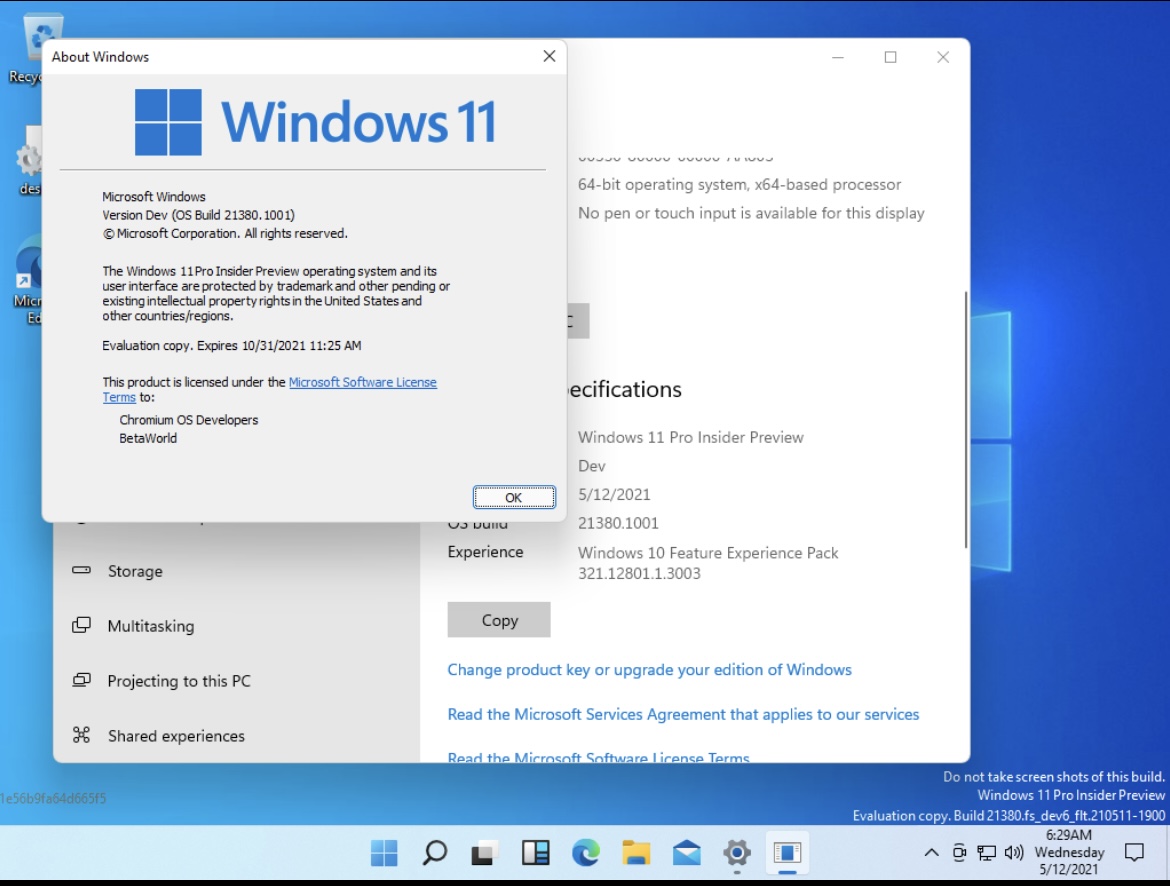
Task: Open taskbar Search
Action: pyautogui.click(x=434, y=852)
